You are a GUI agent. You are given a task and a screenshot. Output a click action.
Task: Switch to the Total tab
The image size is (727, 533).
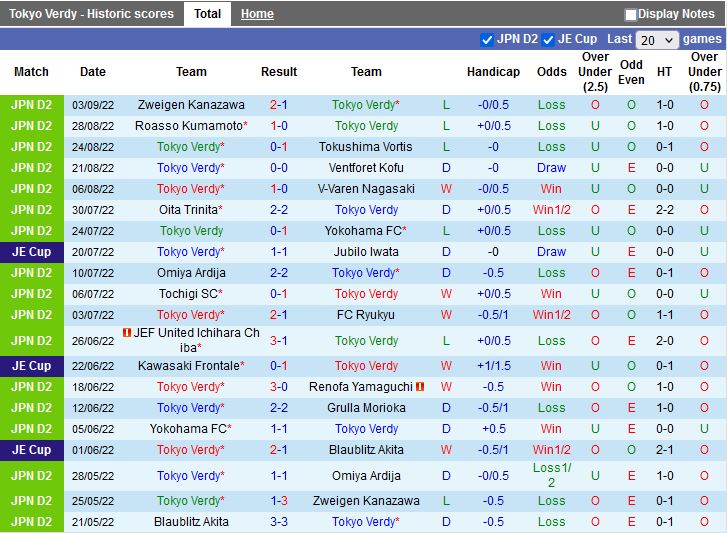207,14
